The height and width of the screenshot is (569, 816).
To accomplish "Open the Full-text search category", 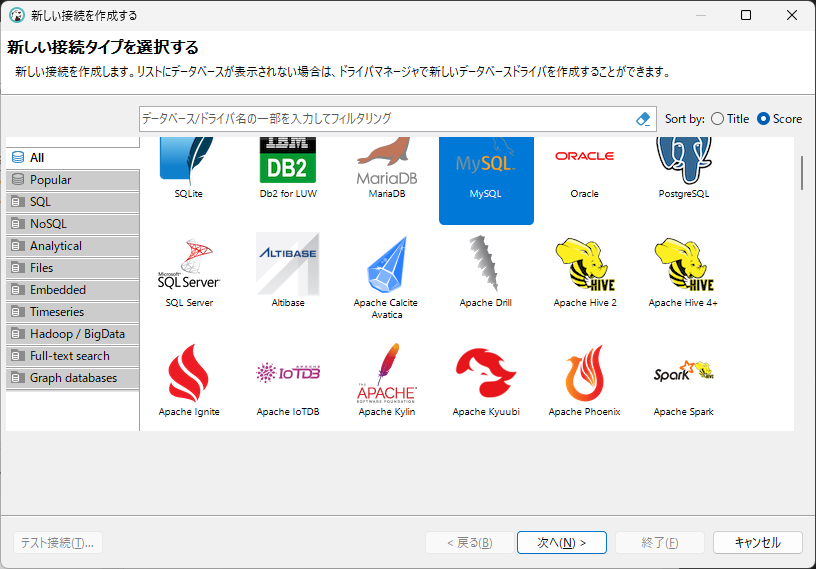I will click(73, 356).
